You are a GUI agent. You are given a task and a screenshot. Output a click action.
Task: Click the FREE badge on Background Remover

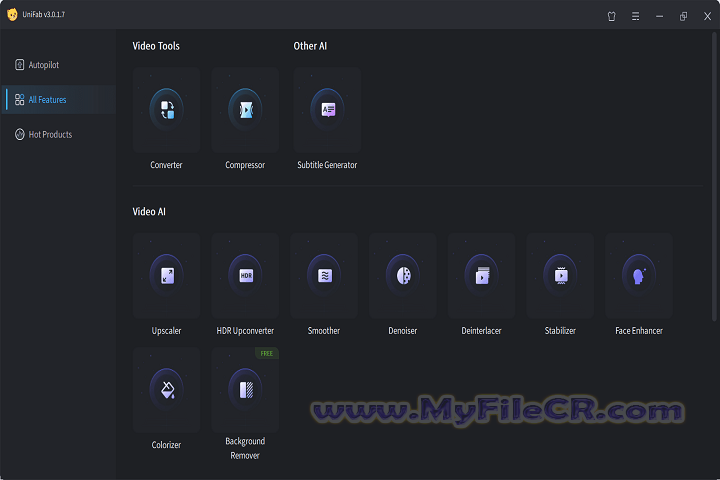[267, 353]
